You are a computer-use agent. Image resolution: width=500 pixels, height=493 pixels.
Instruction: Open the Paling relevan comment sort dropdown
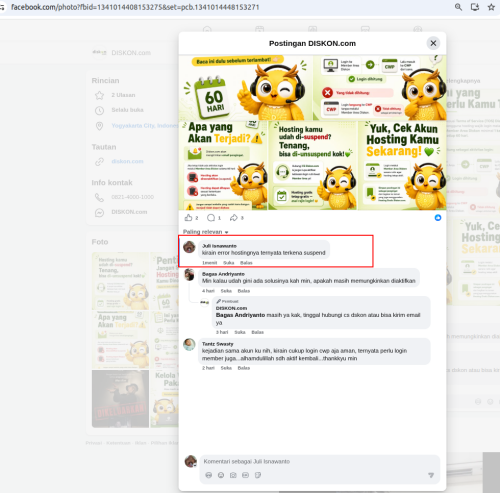point(205,232)
